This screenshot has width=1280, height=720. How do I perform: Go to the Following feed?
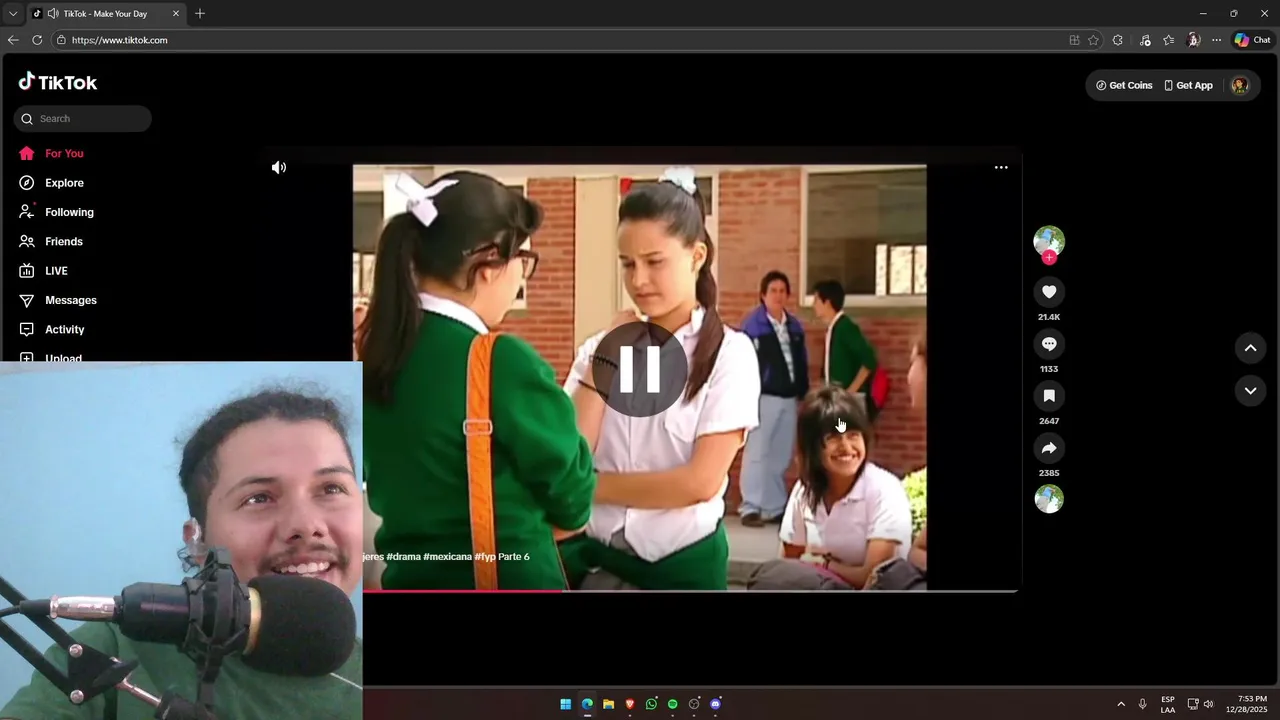coord(56,212)
